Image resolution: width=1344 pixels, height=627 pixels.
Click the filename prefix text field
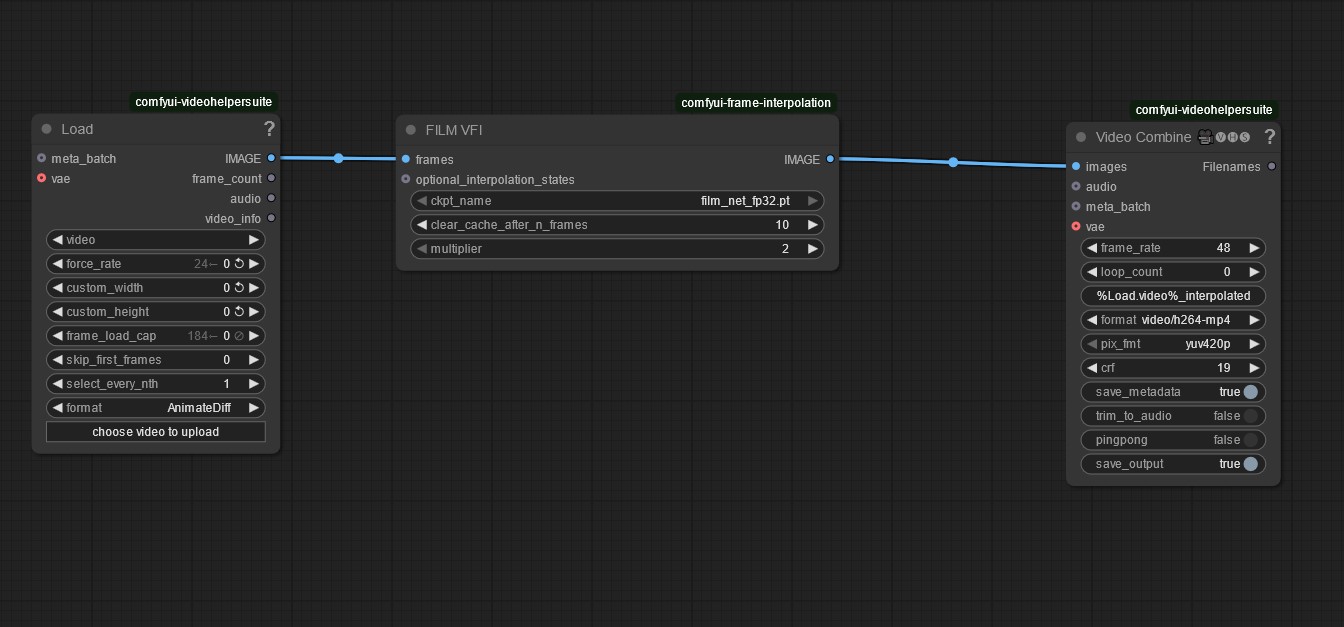click(1173, 296)
